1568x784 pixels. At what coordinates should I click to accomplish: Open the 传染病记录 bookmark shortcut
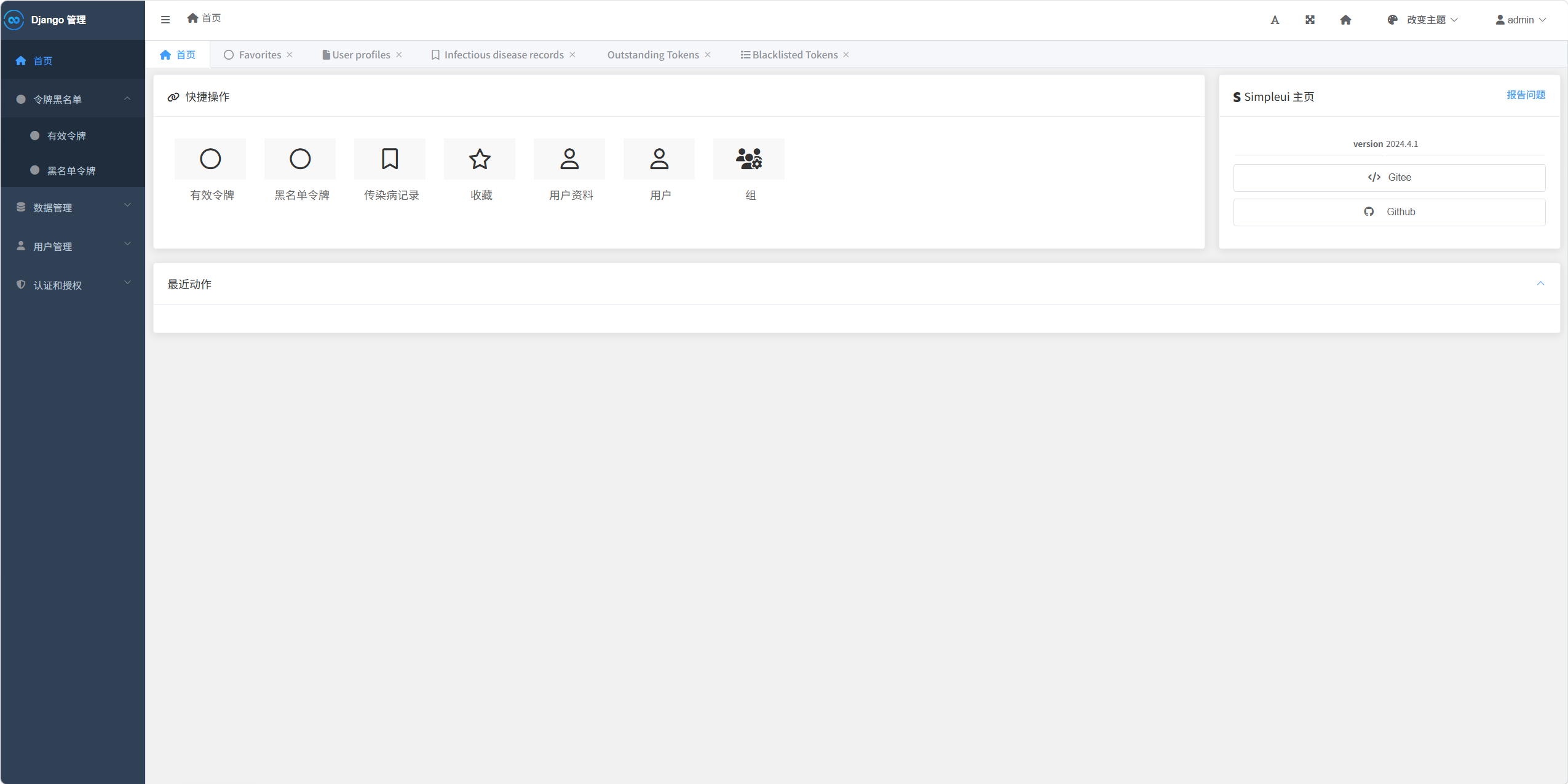pos(390,159)
